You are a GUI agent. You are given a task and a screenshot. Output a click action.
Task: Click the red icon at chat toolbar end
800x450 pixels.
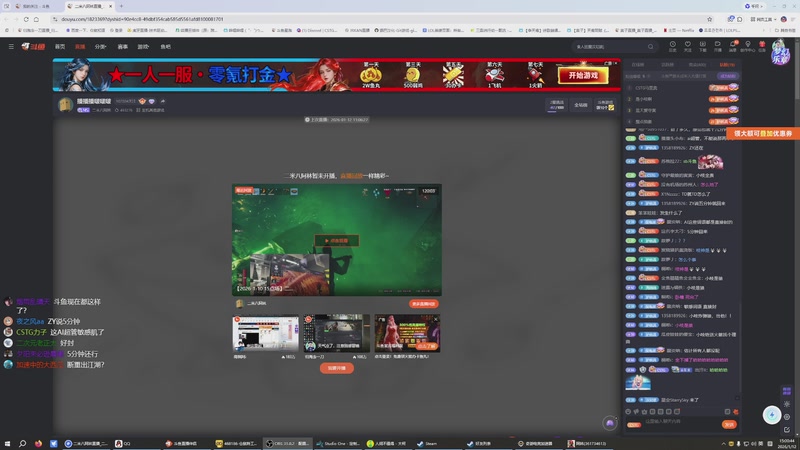[735, 411]
